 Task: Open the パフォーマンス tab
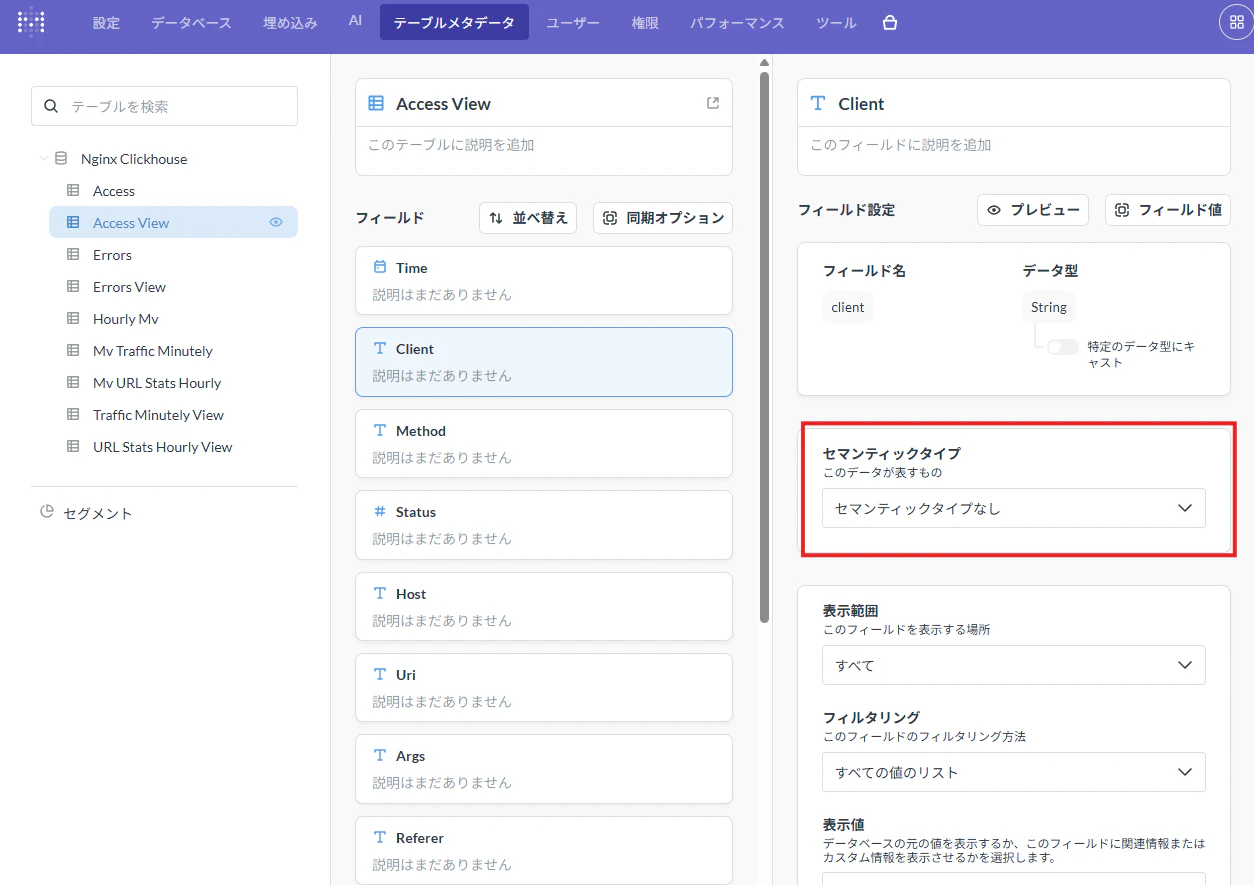pyautogui.click(x=737, y=22)
